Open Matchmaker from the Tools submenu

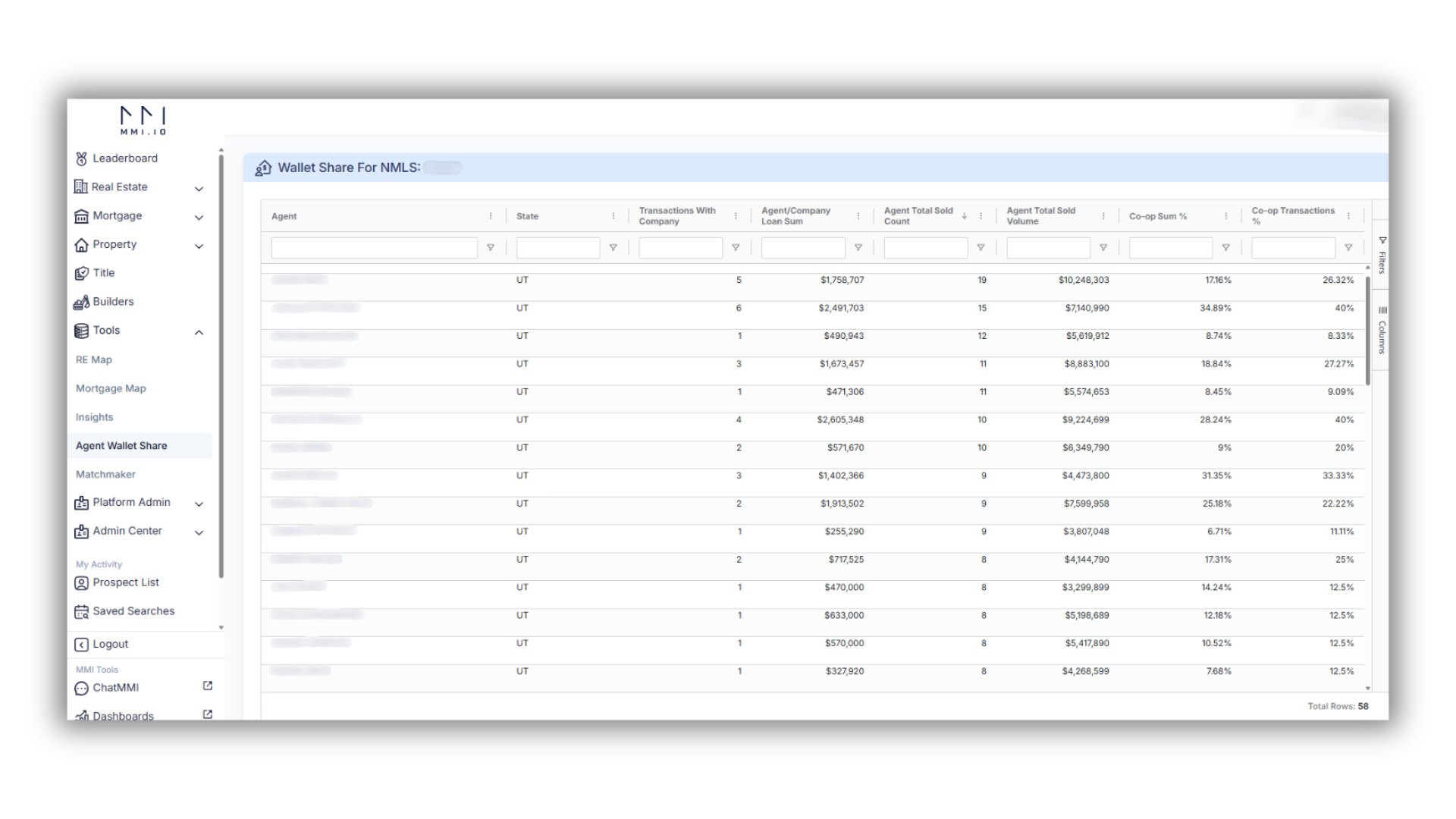[x=105, y=475]
